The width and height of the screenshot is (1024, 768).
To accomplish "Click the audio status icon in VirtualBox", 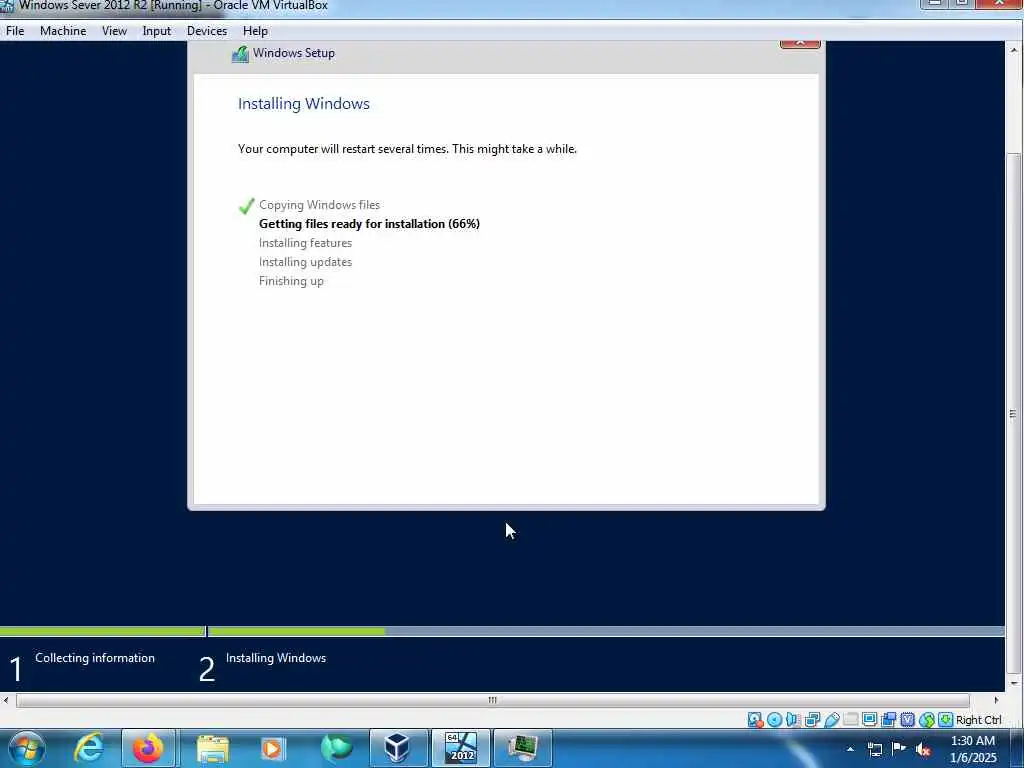I will coord(793,720).
